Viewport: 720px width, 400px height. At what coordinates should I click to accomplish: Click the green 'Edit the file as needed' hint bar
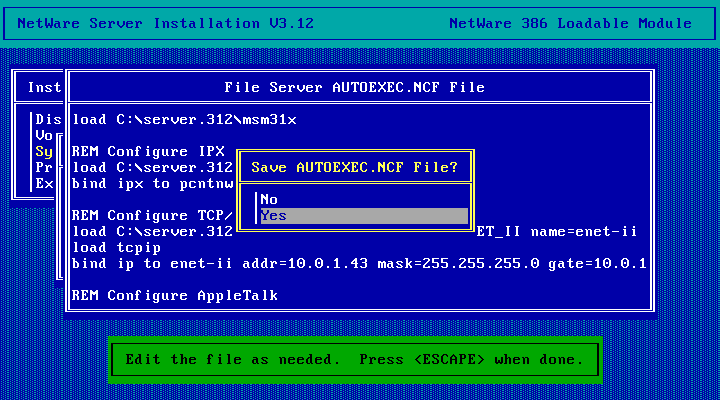pos(354,360)
